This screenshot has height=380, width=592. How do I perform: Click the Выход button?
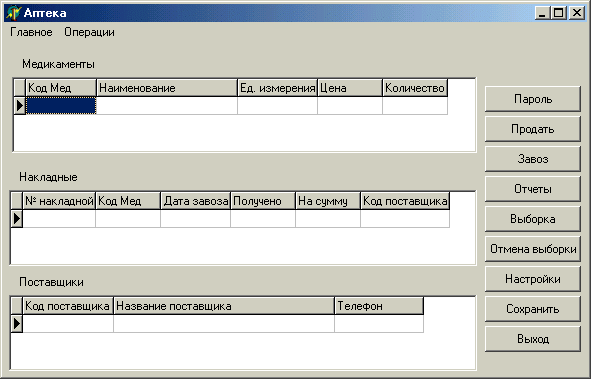pos(533,339)
